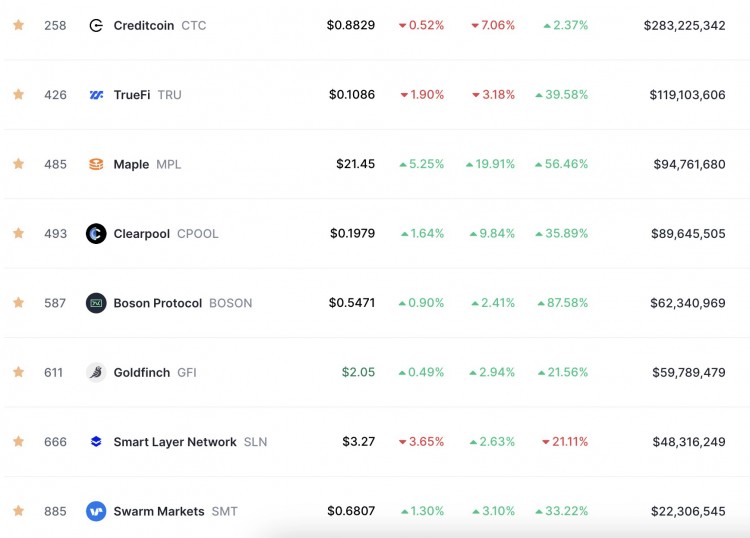Image resolution: width=750 pixels, height=538 pixels.
Task: Unfavorite Swarm Markets using its star
Action: 18,511
